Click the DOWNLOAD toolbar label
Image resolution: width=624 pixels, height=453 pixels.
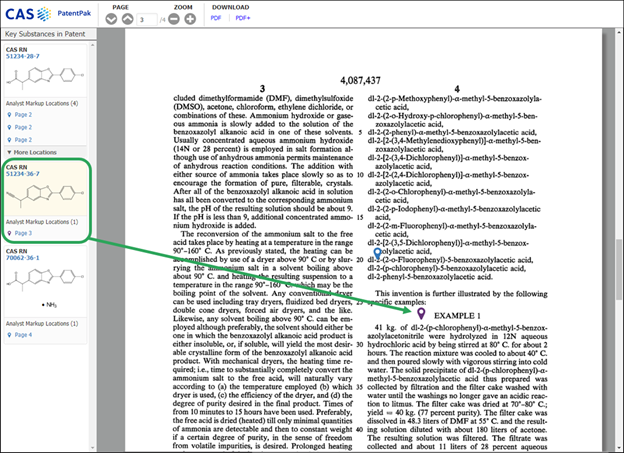(x=230, y=7)
